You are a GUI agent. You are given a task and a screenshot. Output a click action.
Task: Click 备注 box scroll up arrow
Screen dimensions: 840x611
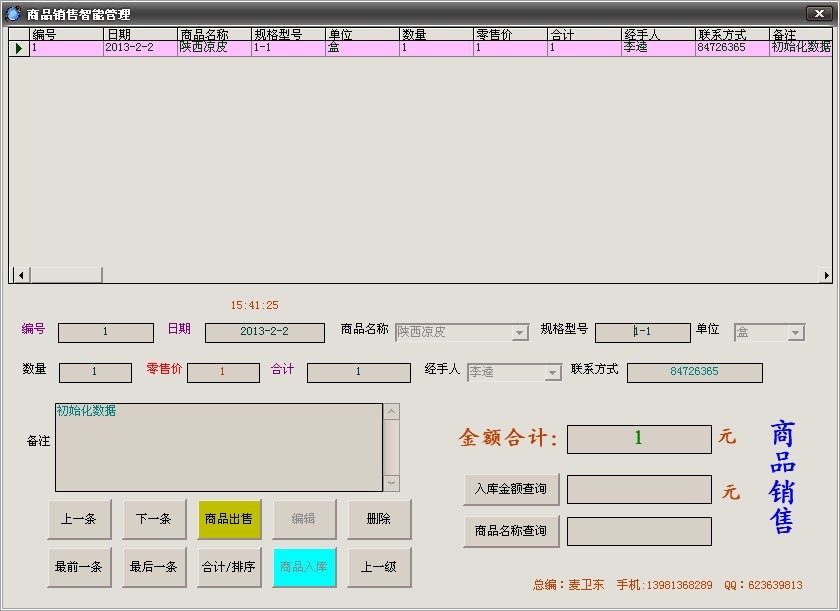[392, 412]
